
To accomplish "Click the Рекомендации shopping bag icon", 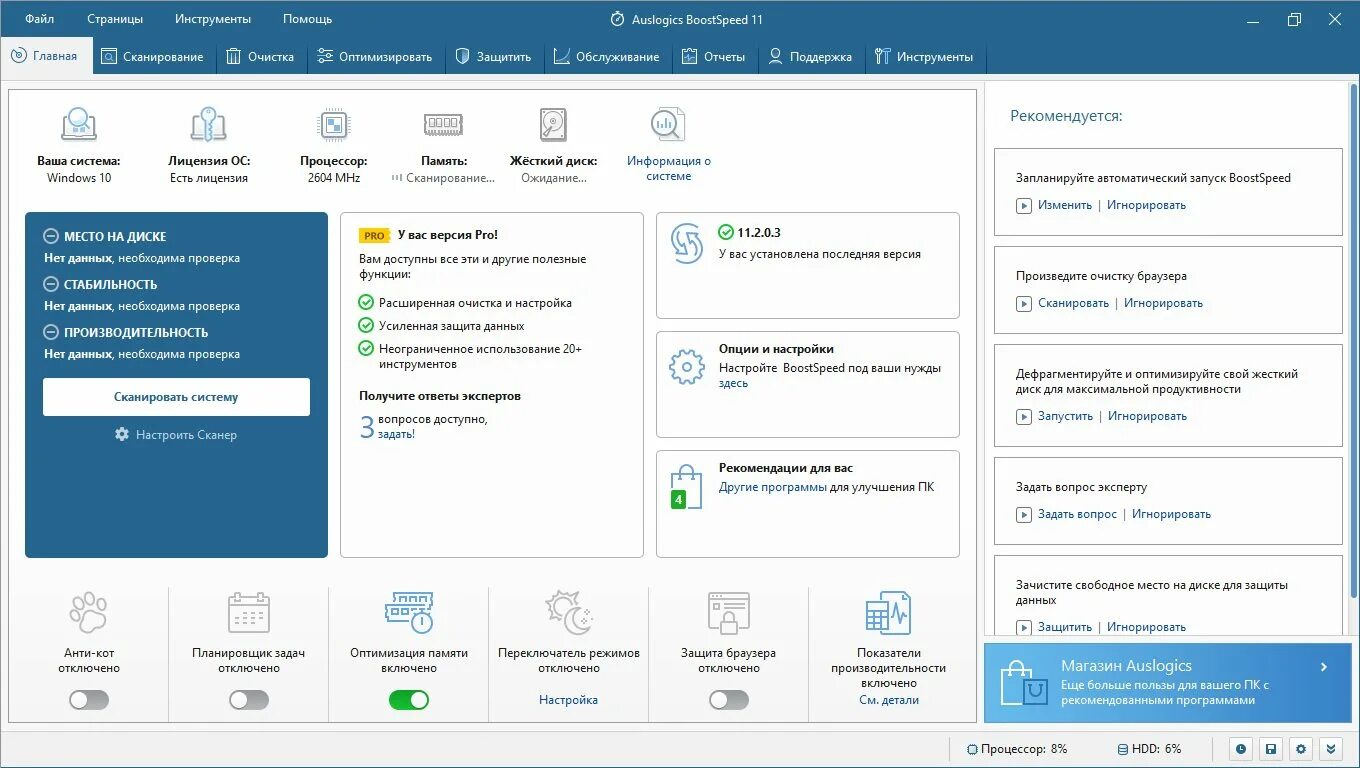I will (686, 486).
